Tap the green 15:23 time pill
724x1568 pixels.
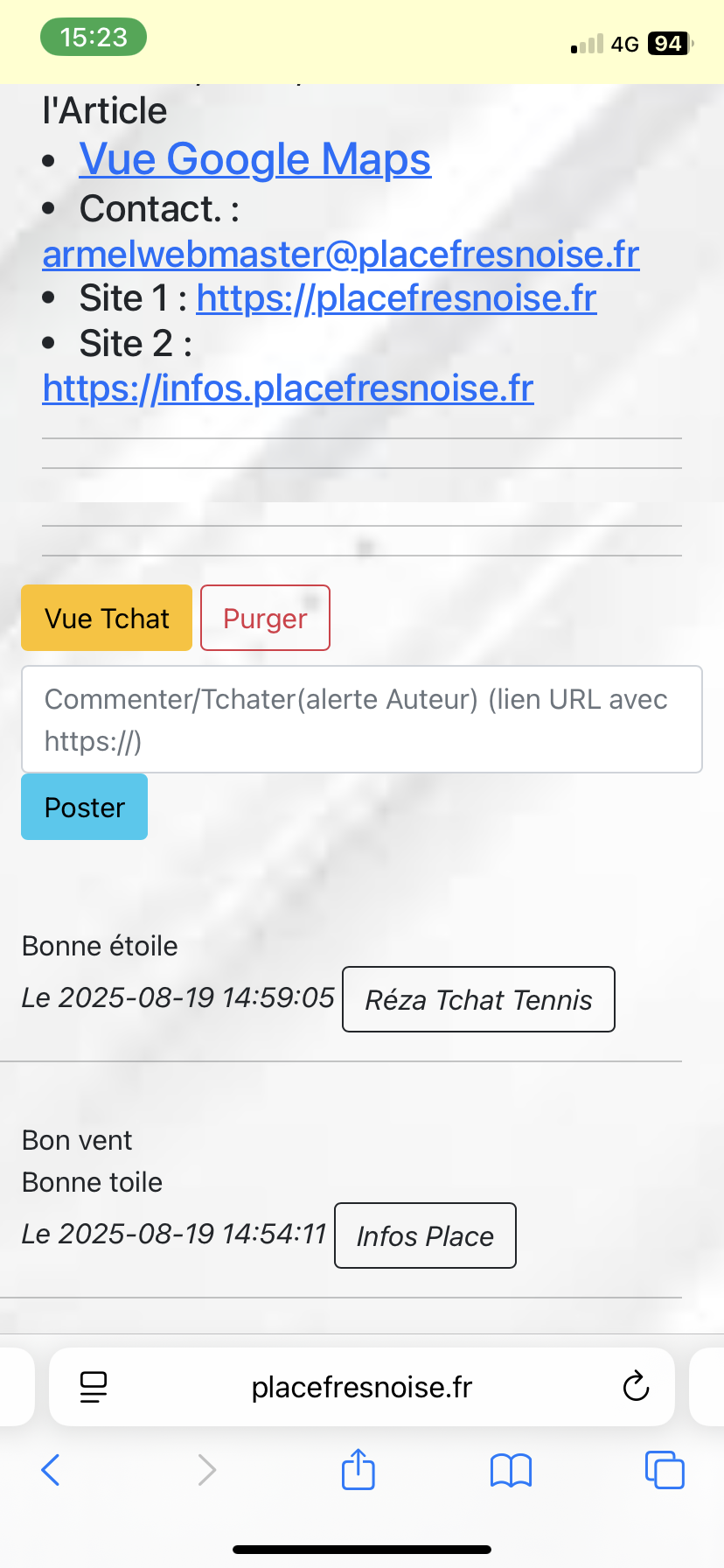pyautogui.click(x=94, y=38)
